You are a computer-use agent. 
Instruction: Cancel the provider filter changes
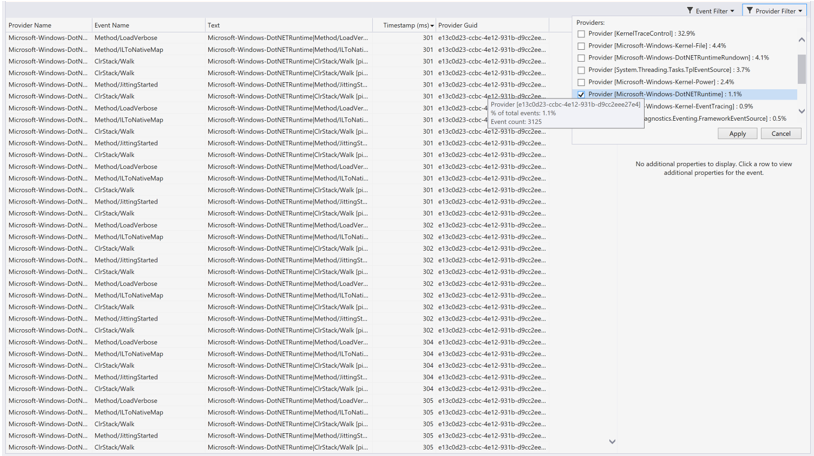coord(780,133)
